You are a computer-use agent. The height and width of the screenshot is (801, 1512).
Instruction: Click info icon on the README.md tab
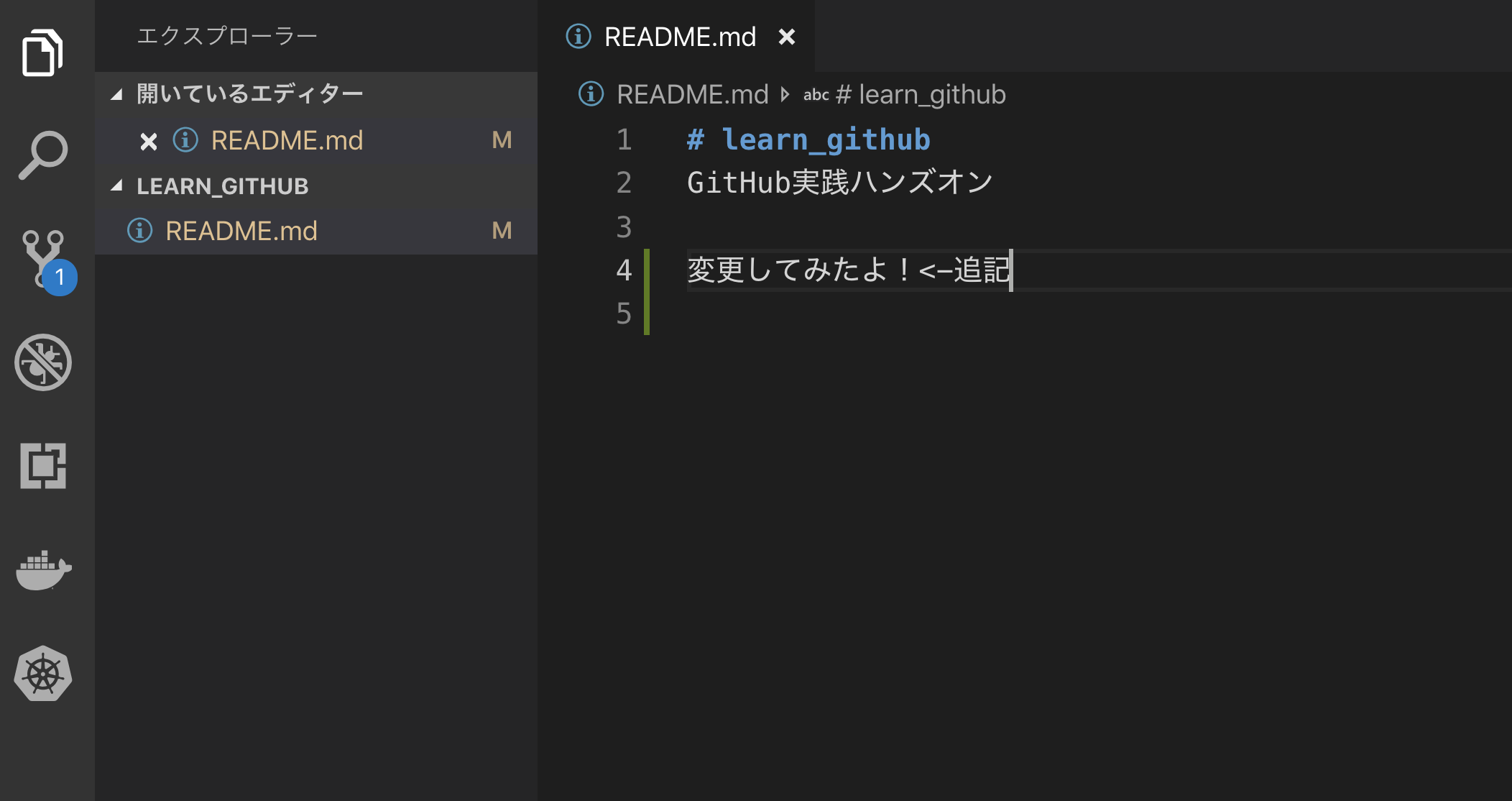coord(578,36)
